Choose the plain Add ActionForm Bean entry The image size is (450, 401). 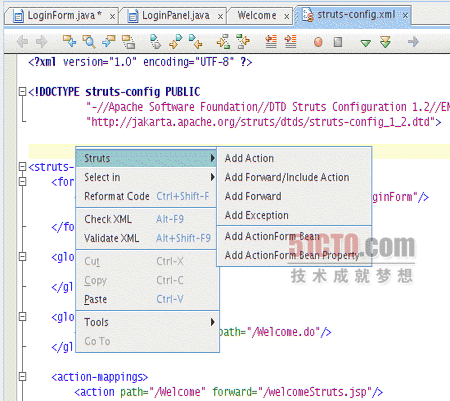294,236
